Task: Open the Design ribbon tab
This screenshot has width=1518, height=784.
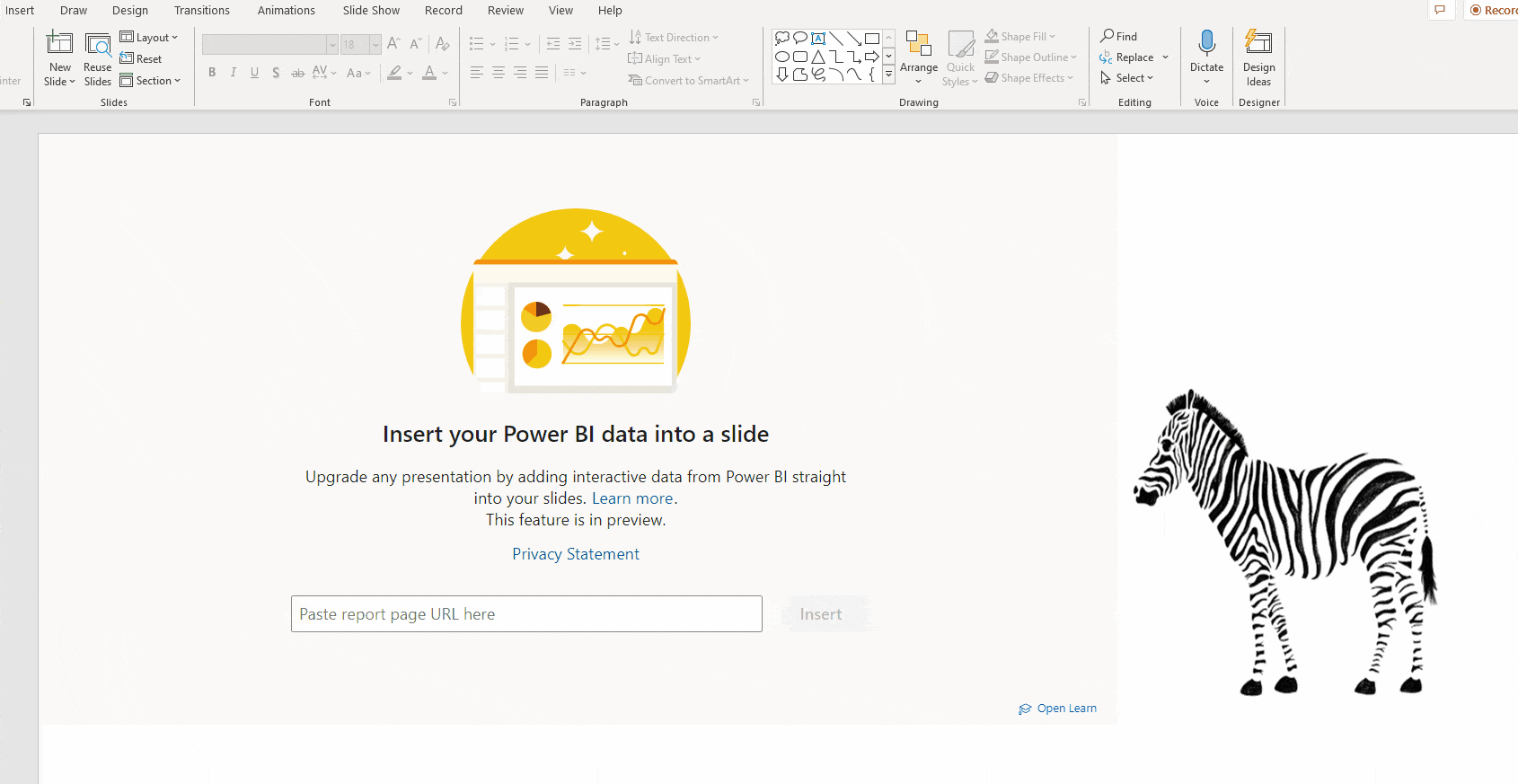Action: 130,11
